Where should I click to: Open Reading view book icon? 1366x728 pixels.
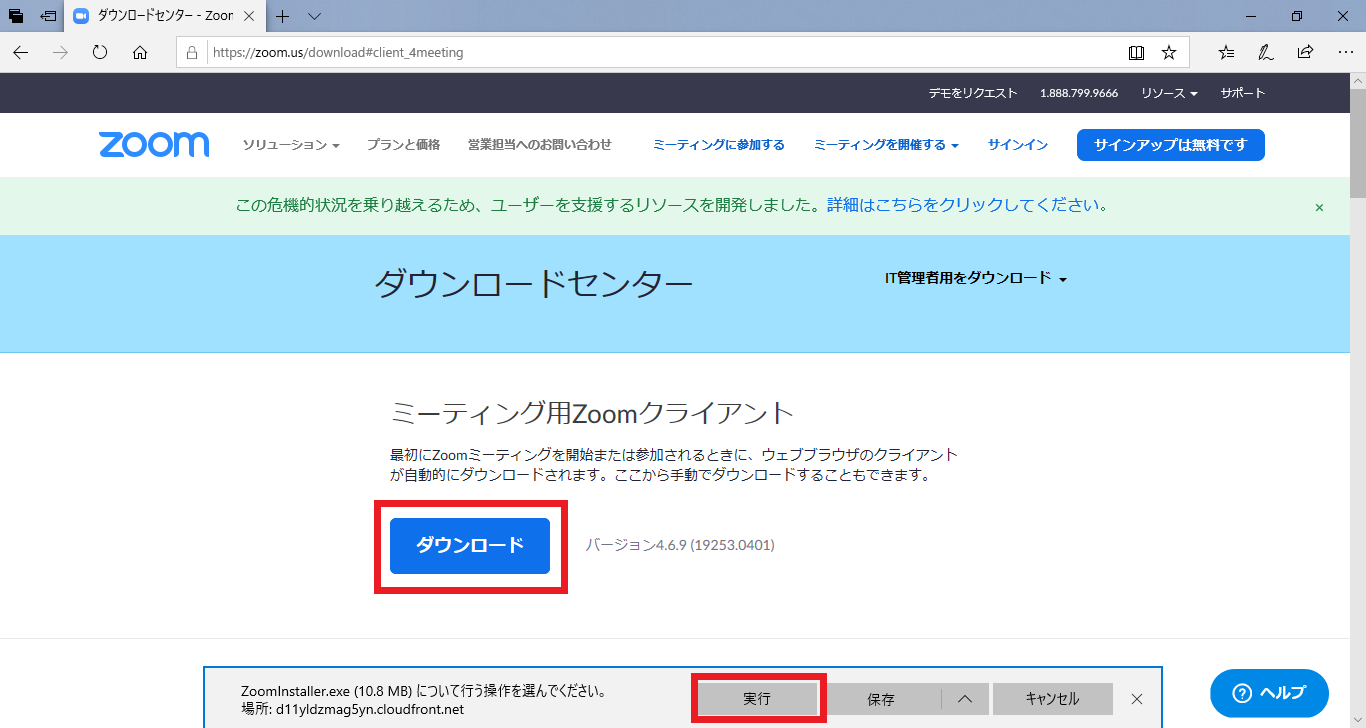1136,53
